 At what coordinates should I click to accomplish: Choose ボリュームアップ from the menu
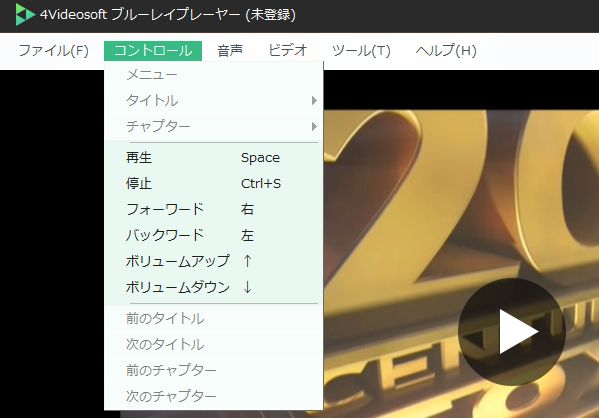click(214, 261)
